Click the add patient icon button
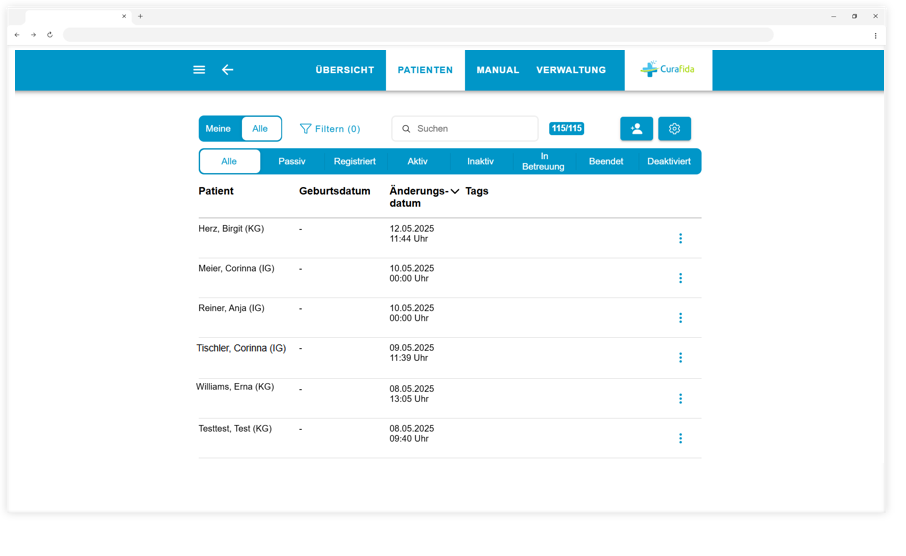 [x=637, y=129]
